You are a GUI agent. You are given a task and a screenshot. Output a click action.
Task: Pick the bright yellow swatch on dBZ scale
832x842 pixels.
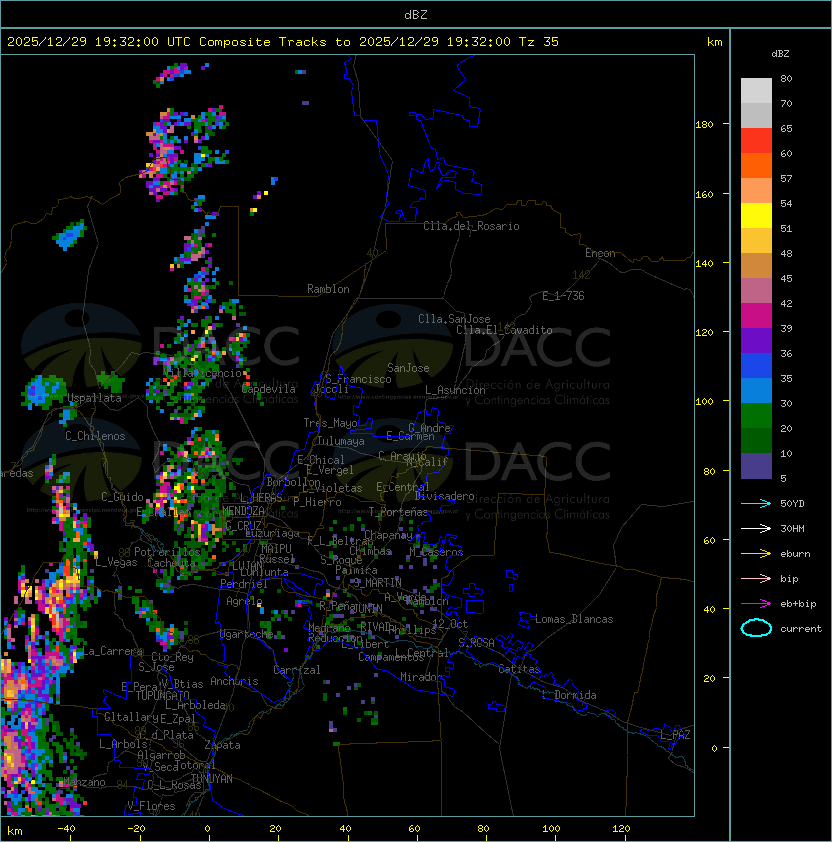pyautogui.click(x=756, y=216)
